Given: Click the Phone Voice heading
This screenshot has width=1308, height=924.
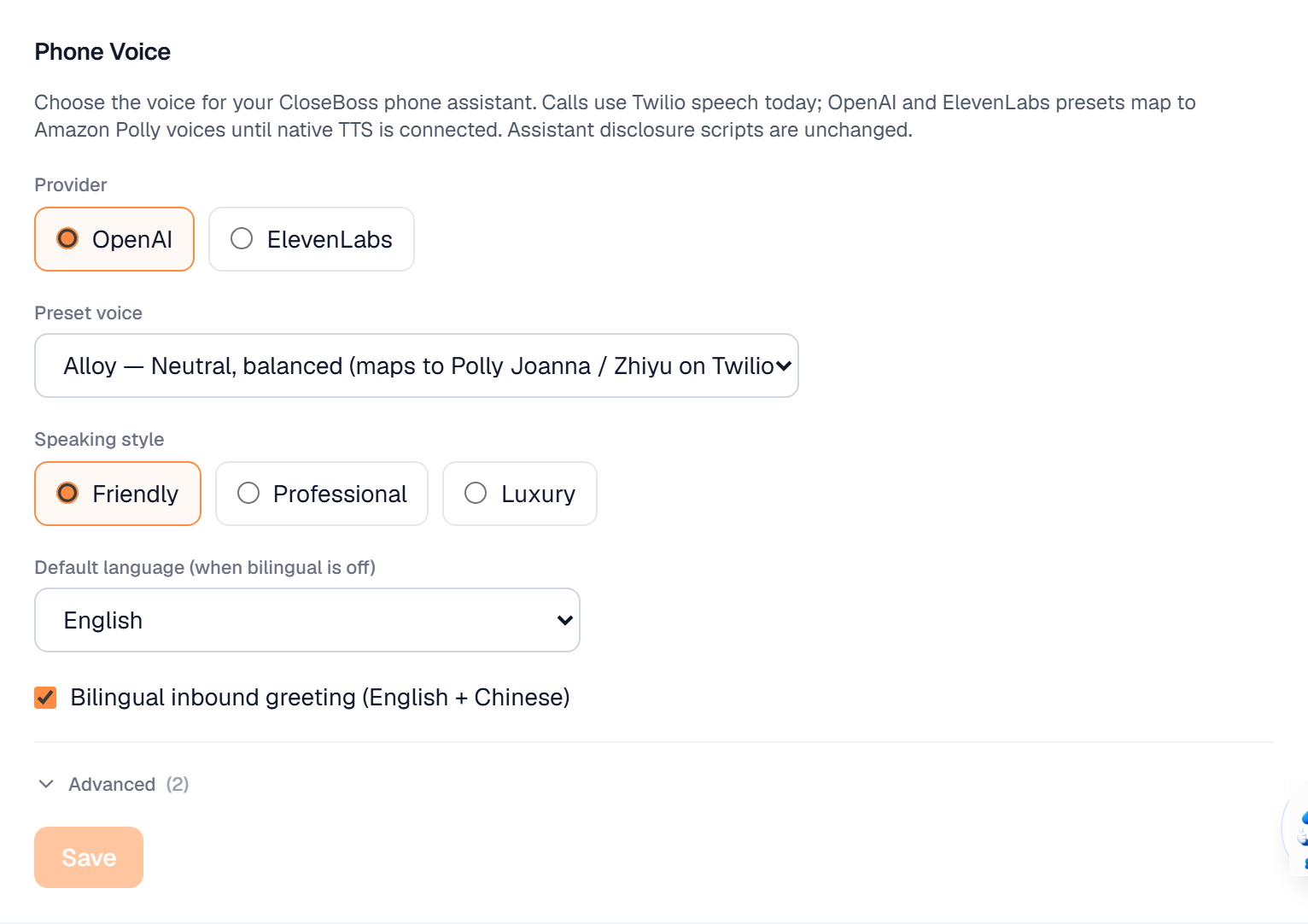Looking at the screenshot, I should (102, 52).
